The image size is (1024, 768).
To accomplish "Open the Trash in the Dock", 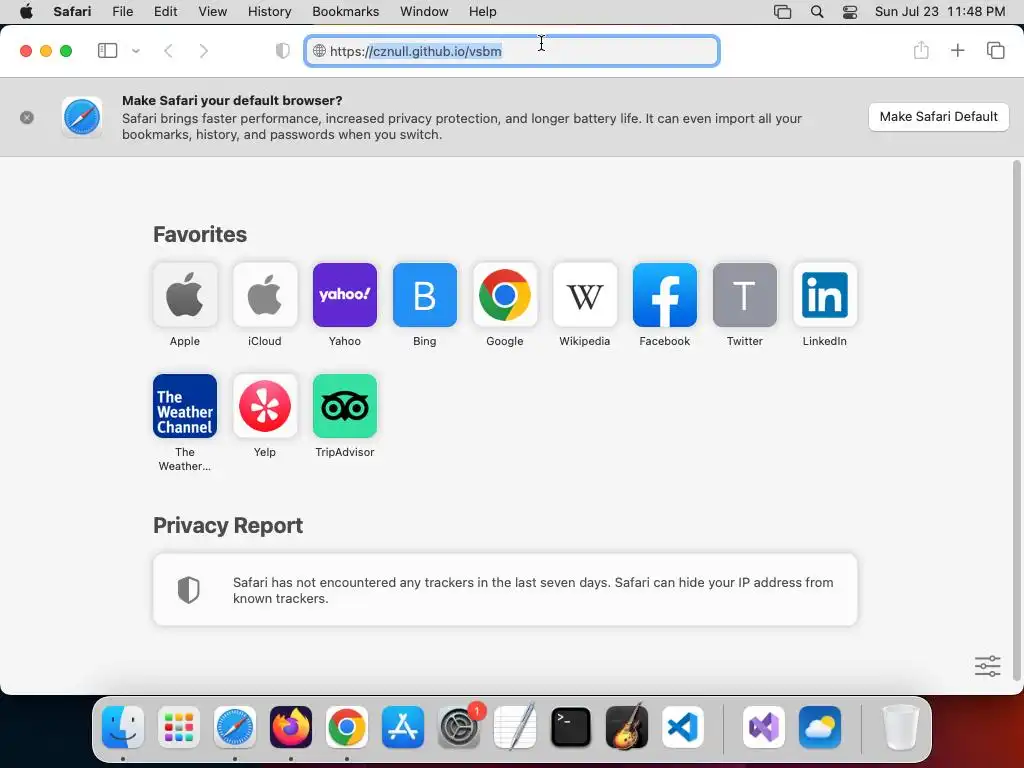I will (x=900, y=727).
